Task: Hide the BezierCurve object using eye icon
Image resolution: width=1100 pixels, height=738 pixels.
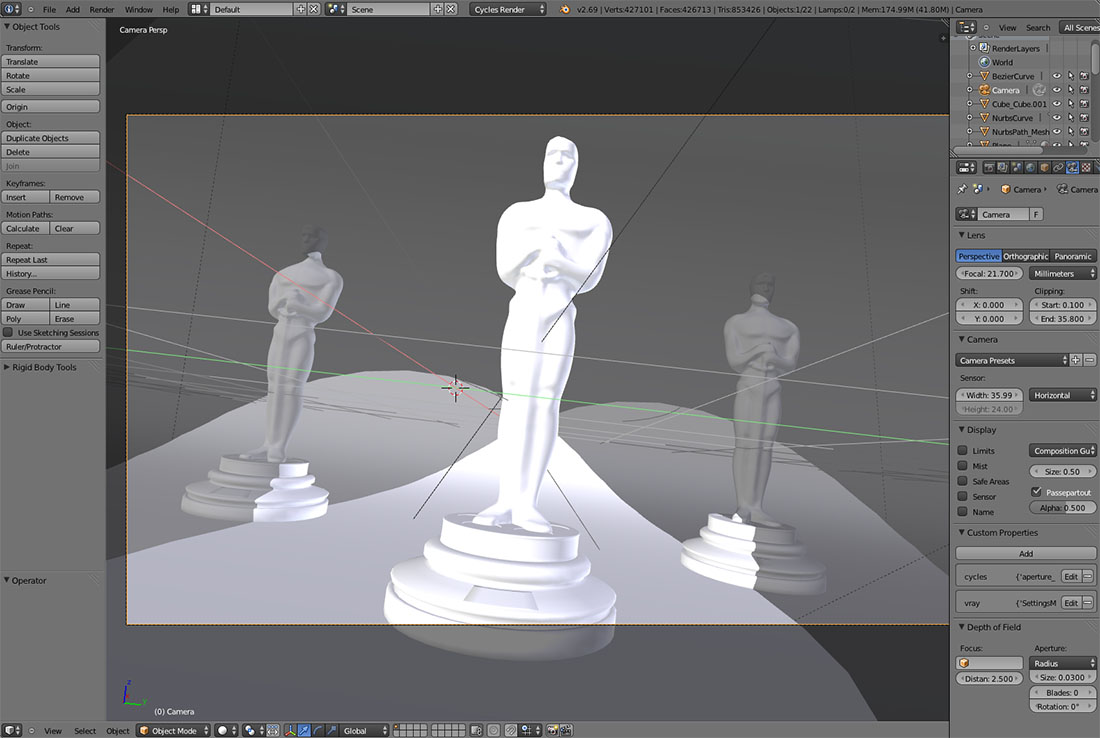Action: click(x=1057, y=76)
